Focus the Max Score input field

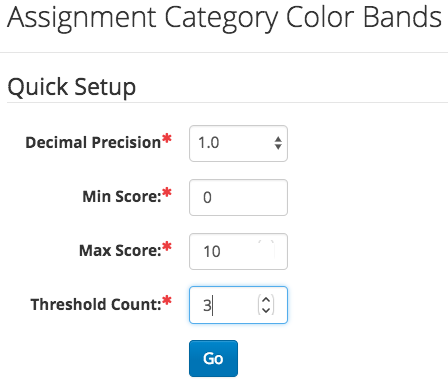(238, 251)
